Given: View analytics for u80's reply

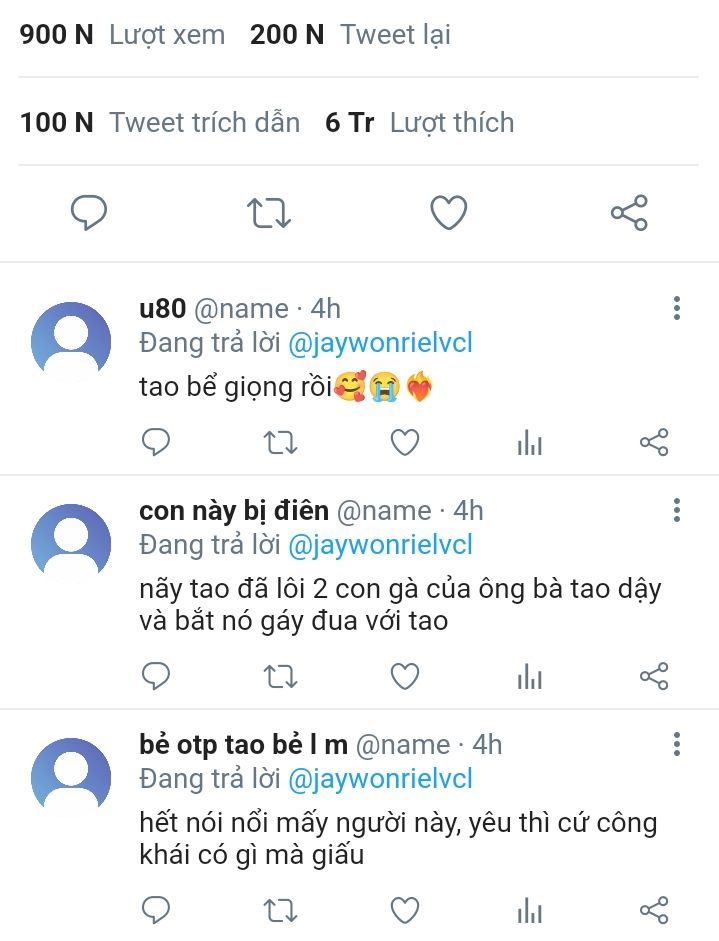Looking at the screenshot, I should coord(529,443).
